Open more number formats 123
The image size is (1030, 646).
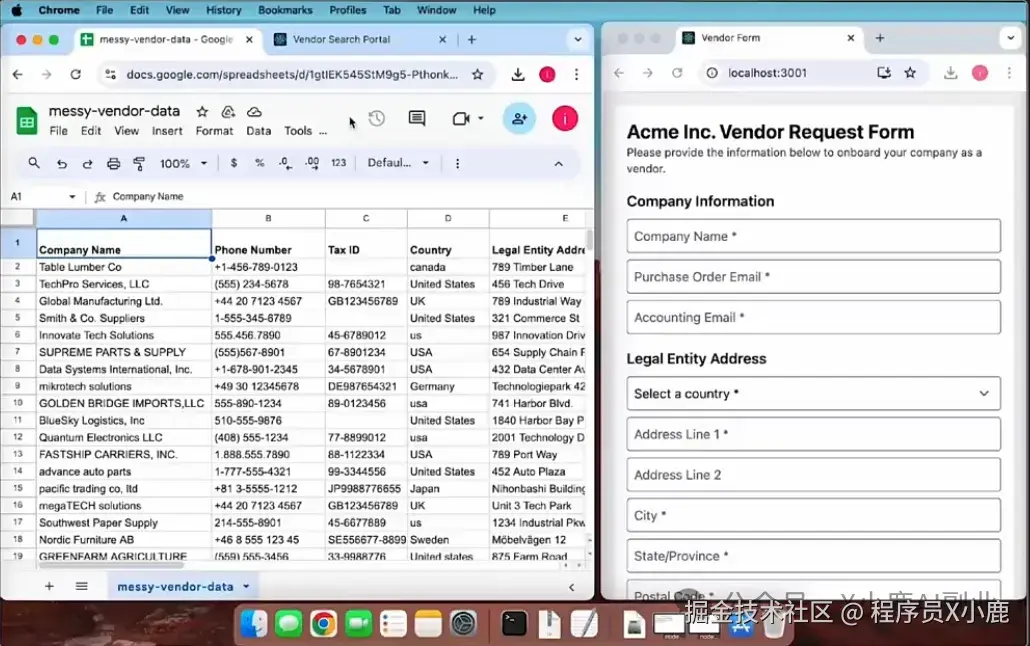(x=338, y=162)
